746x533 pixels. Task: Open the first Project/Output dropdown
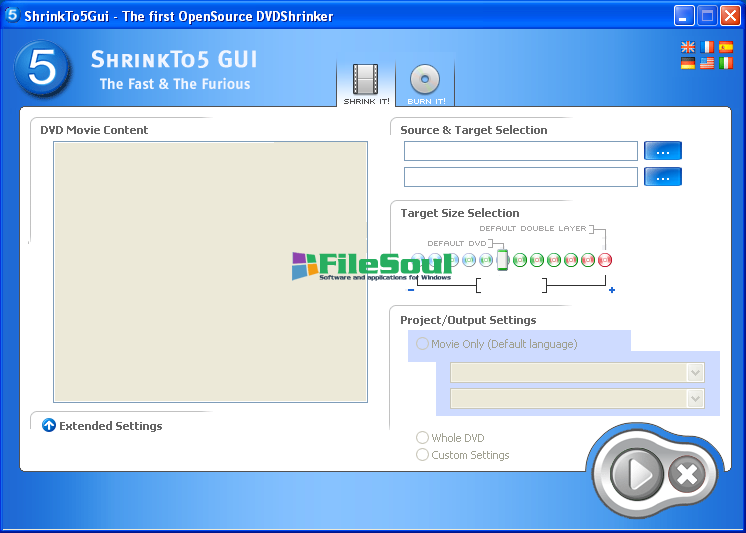(x=577, y=372)
